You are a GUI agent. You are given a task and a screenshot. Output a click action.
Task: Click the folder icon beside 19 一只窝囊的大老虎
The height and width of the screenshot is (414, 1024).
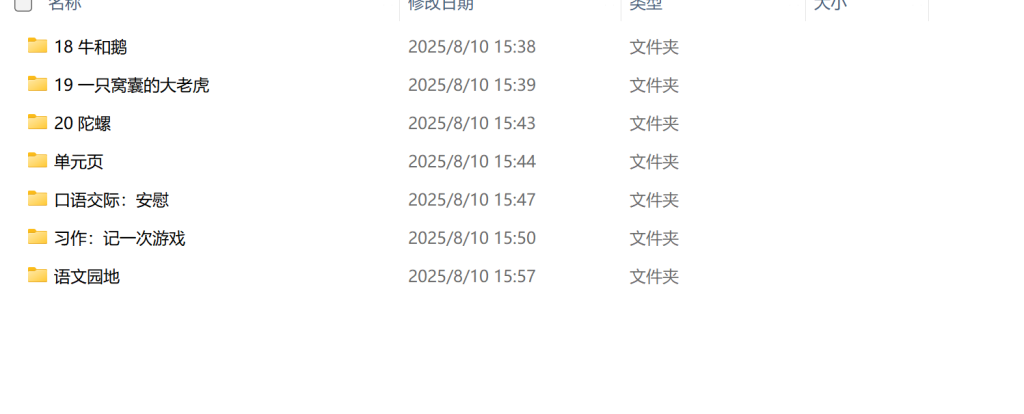(x=37, y=84)
